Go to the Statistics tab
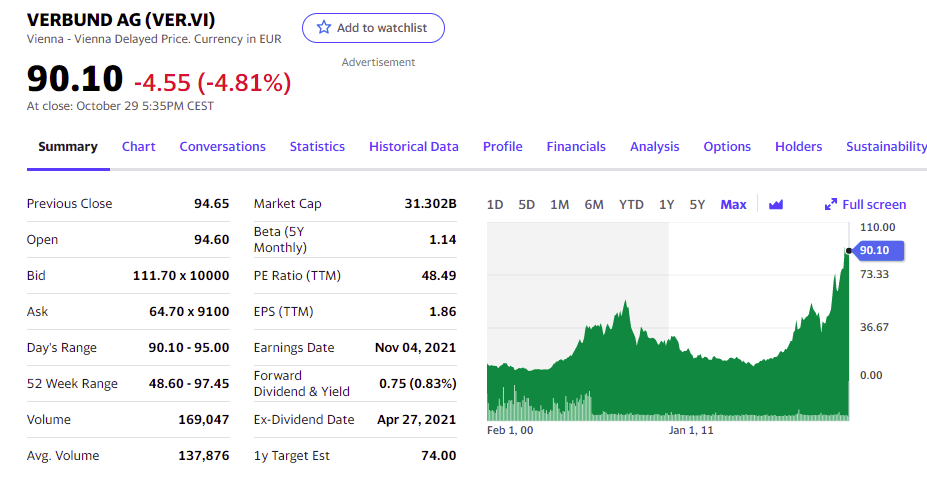 317,147
